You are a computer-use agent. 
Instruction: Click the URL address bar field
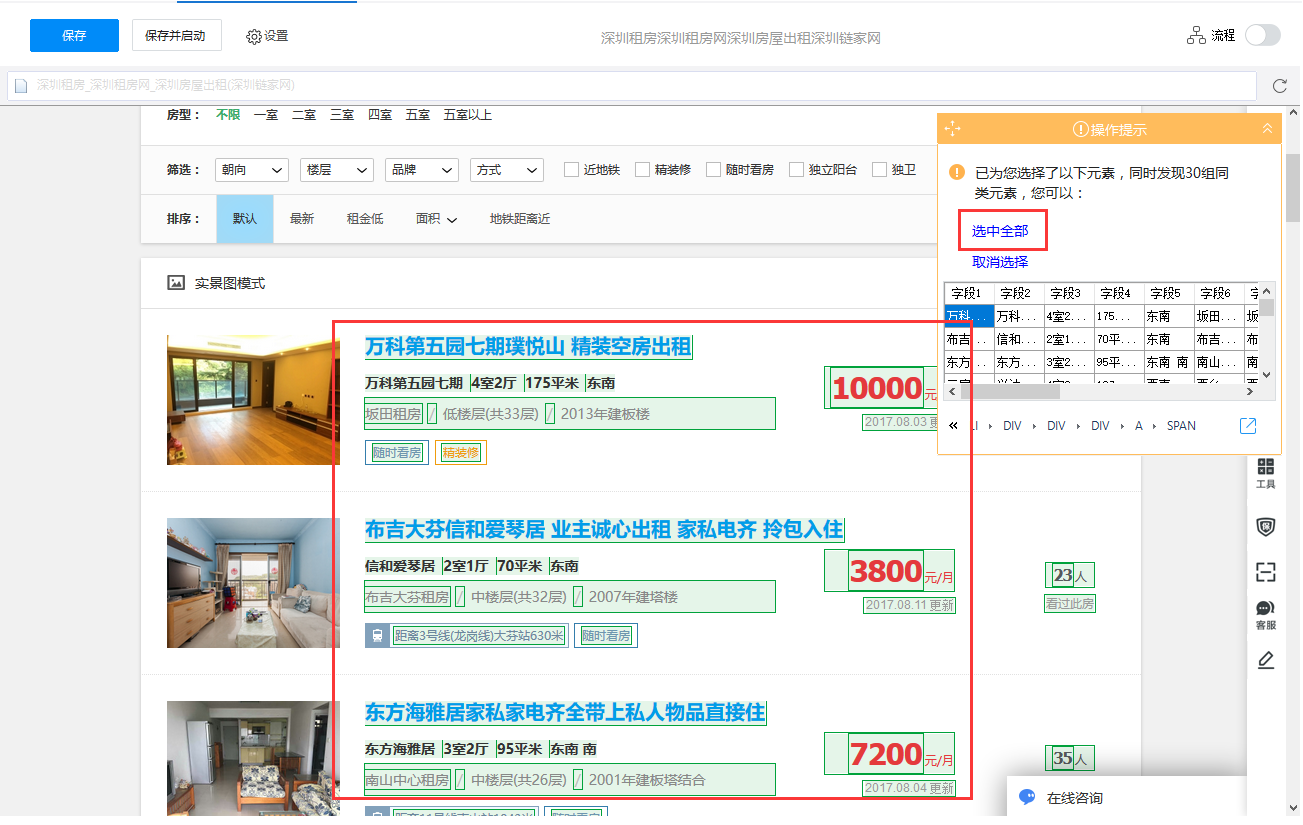point(632,85)
